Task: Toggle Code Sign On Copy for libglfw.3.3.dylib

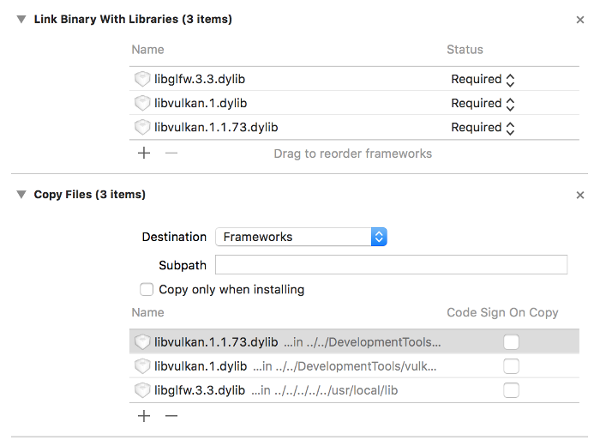Action: 511,390
